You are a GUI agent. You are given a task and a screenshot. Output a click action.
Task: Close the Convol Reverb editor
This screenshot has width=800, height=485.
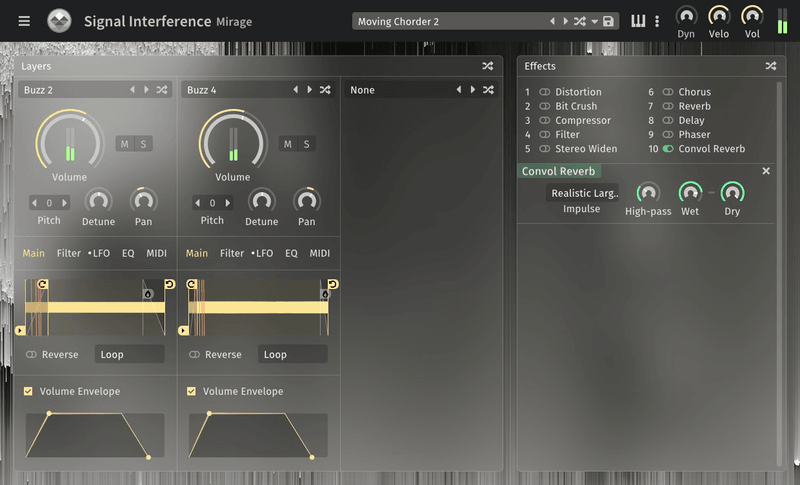[x=766, y=171]
